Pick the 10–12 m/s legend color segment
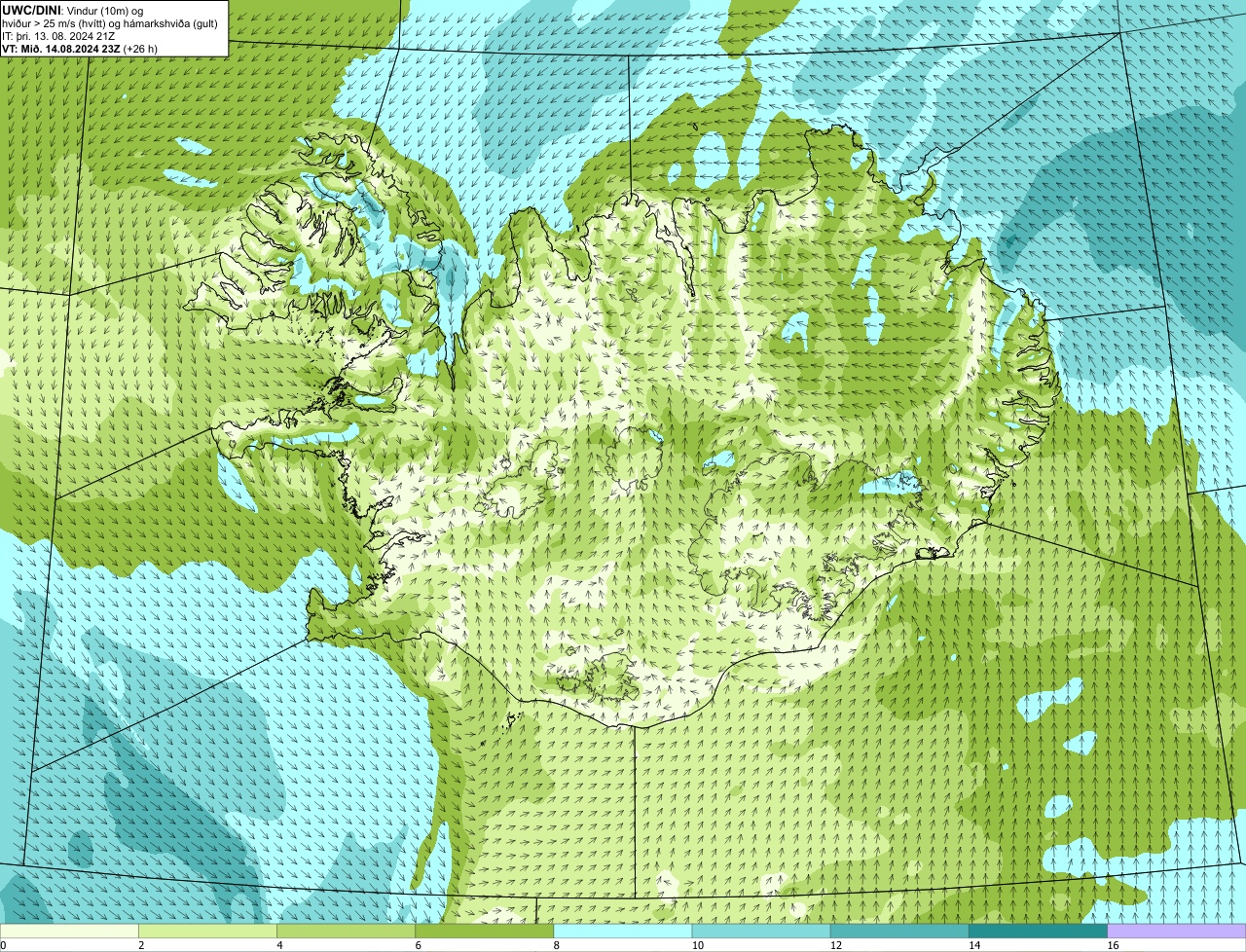Screen dimensions: 1246x952 [x=761, y=932]
